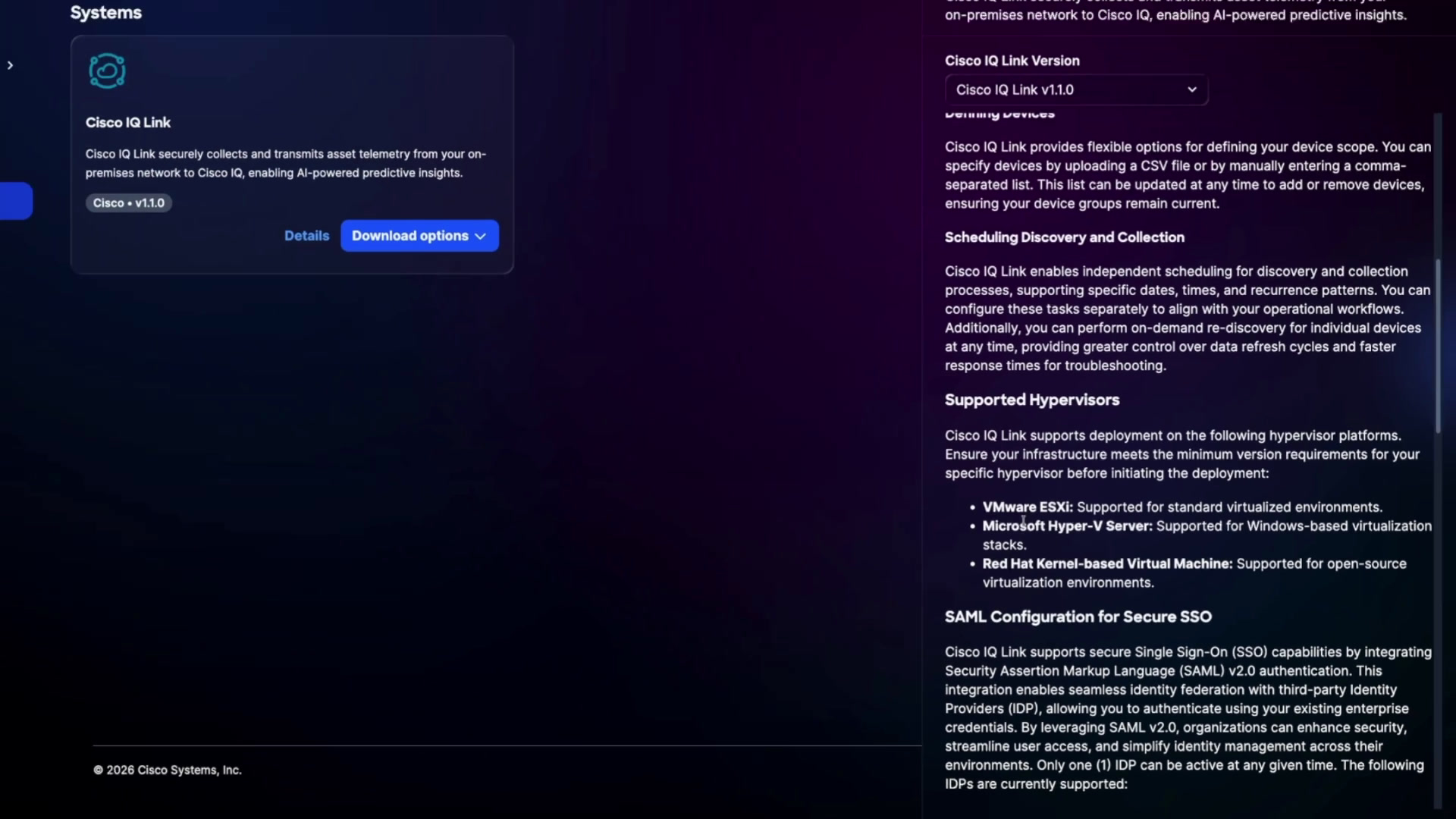Open the Cisco IQ Link v1.1.0 version dropdown
The width and height of the screenshot is (1456, 819).
click(x=1076, y=89)
